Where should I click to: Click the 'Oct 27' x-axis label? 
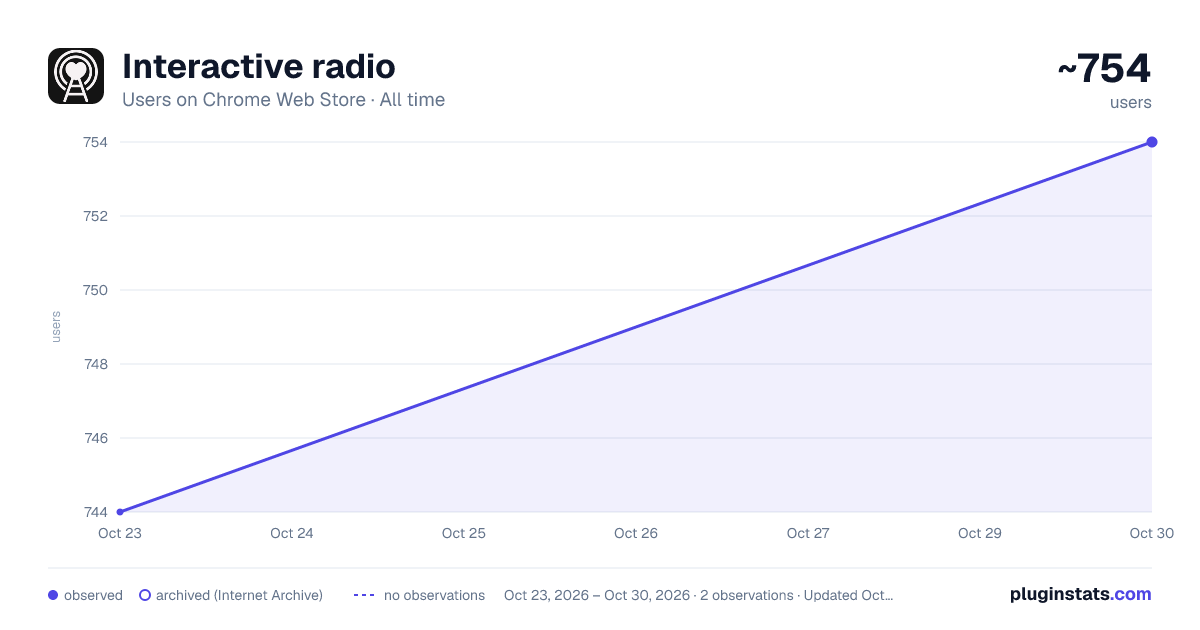coord(808,533)
